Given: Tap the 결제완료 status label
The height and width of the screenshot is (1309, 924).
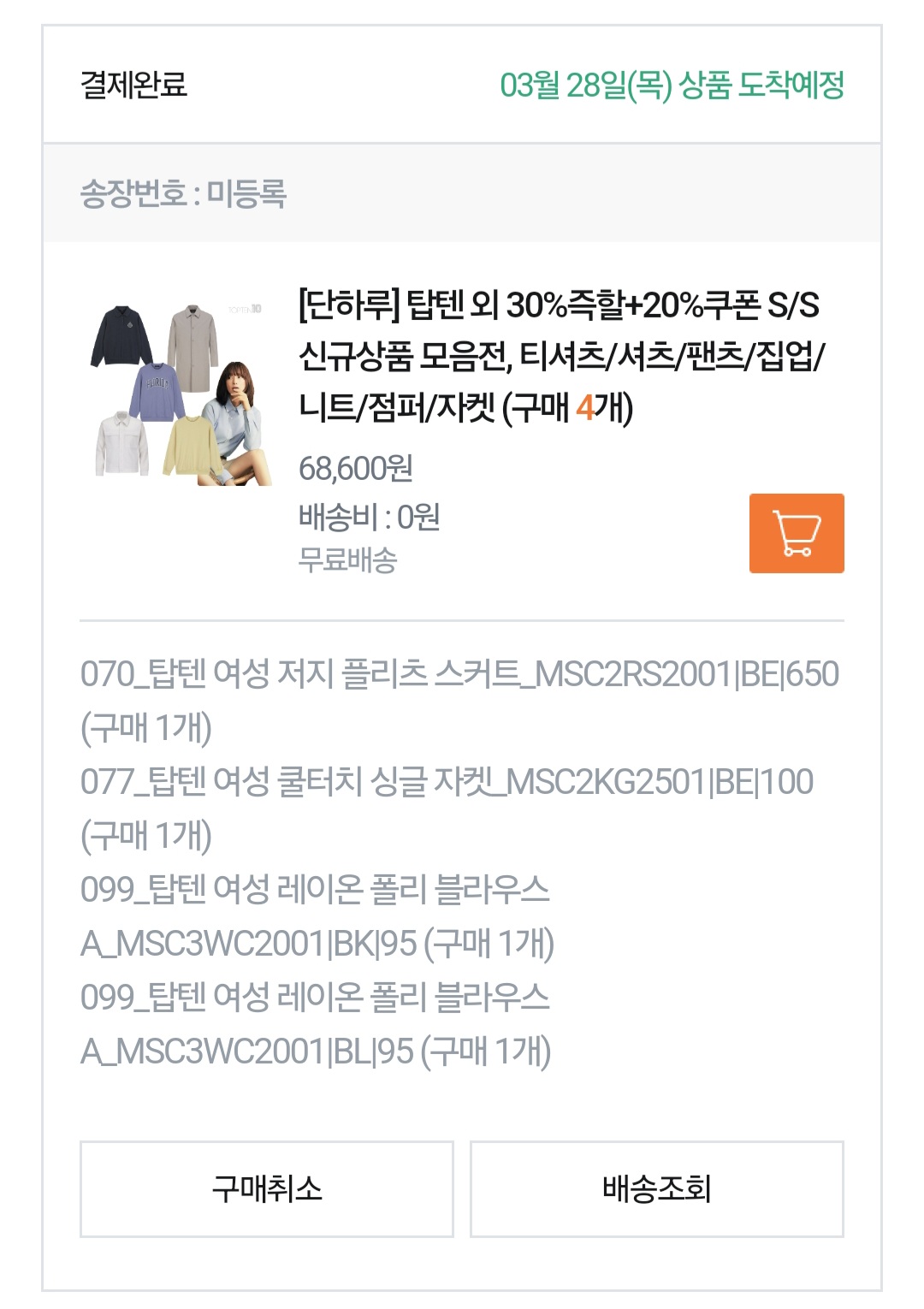Looking at the screenshot, I should [x=133, y=84].
